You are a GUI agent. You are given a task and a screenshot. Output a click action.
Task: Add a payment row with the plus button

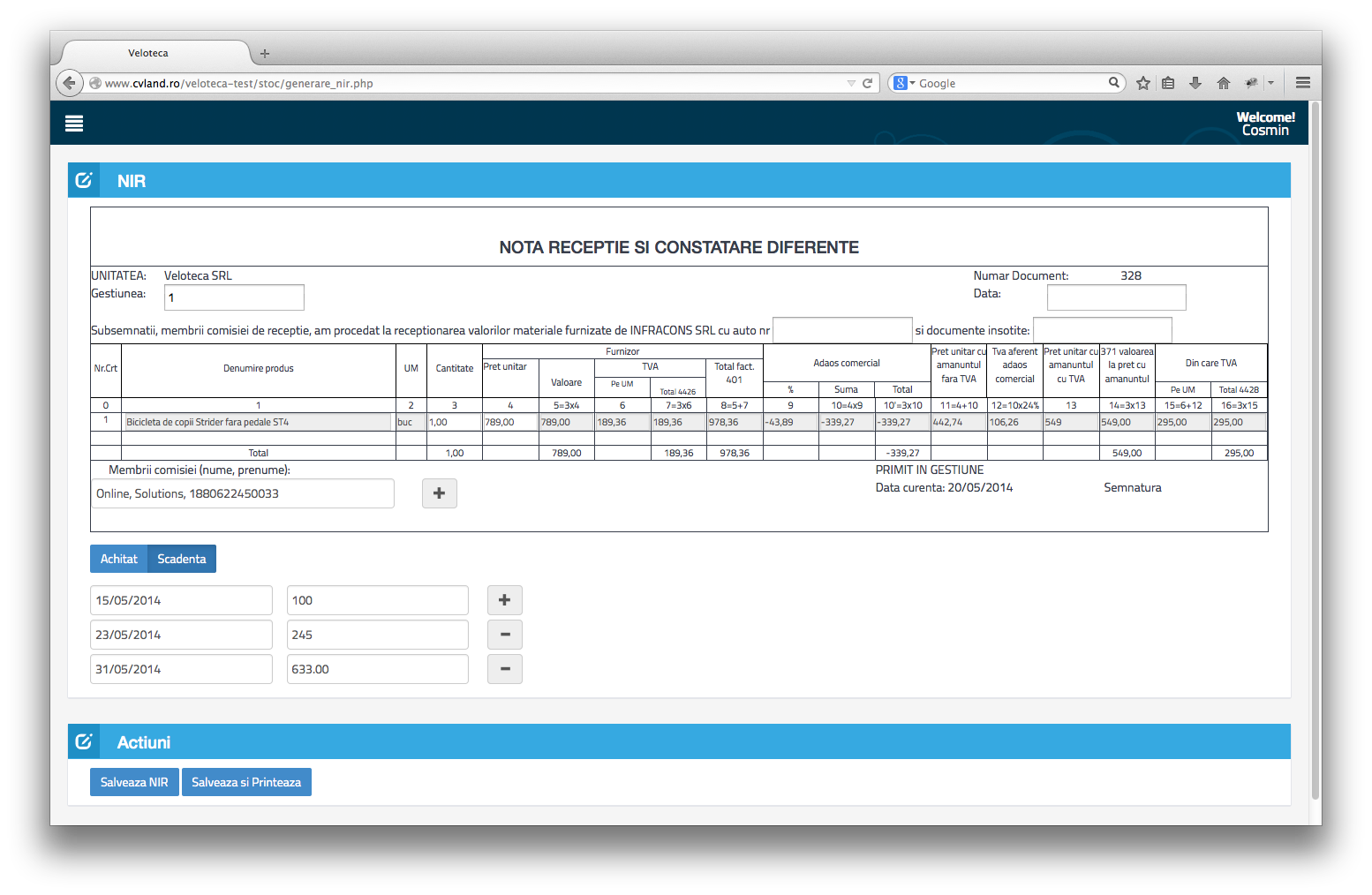(x=504, y=600)
